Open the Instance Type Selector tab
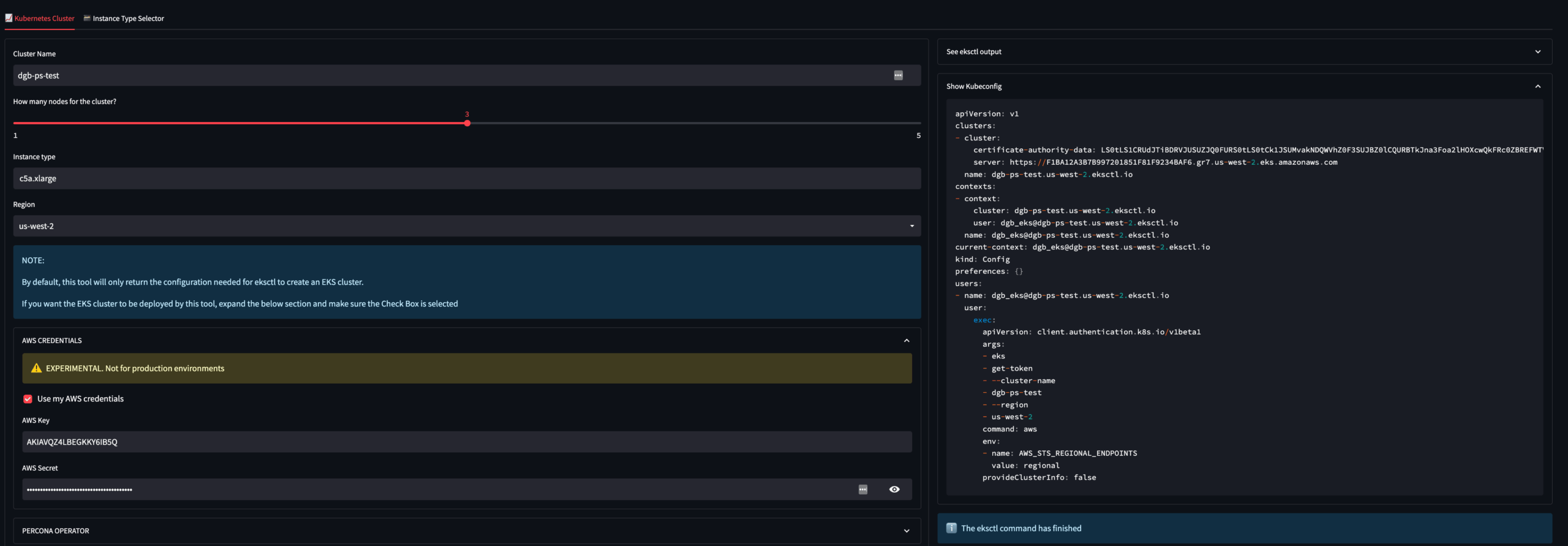Screen dimensions: 1568x546 (x=124, y=18)
